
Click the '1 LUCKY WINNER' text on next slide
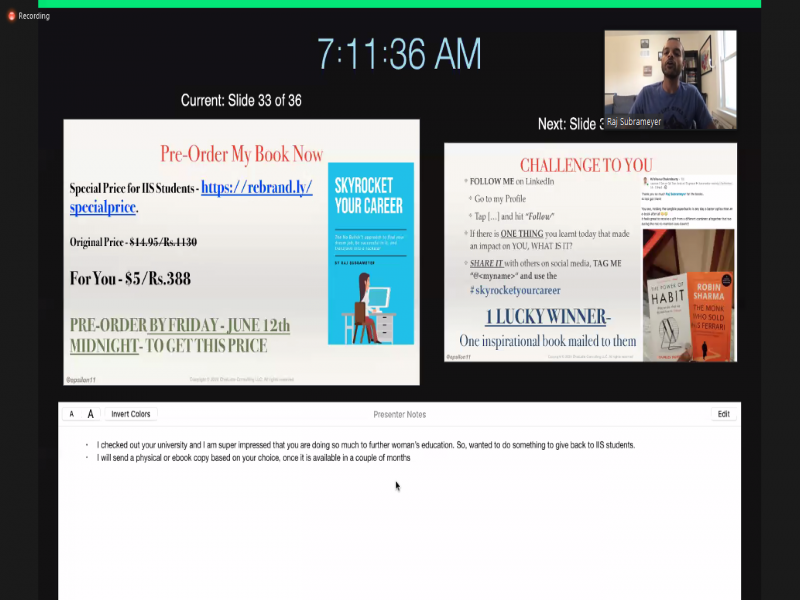coord(547,317)
